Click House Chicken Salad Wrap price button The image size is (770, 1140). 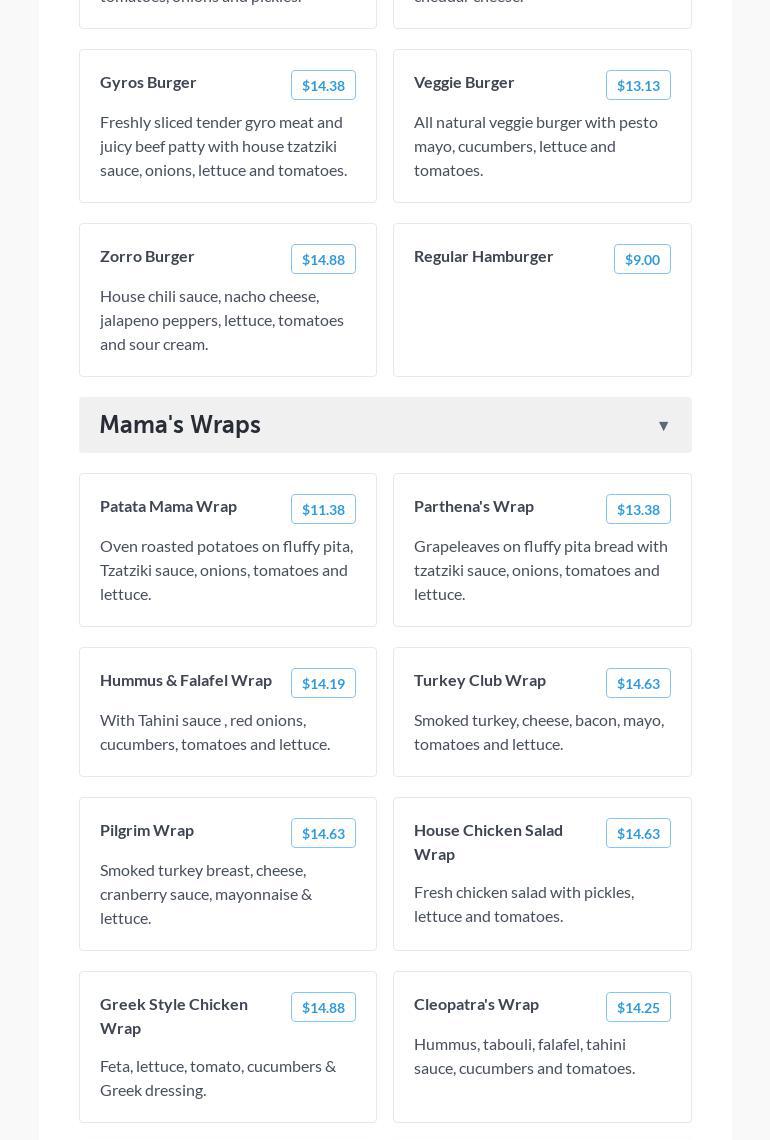pyautogui.click(x=638, y=834)
